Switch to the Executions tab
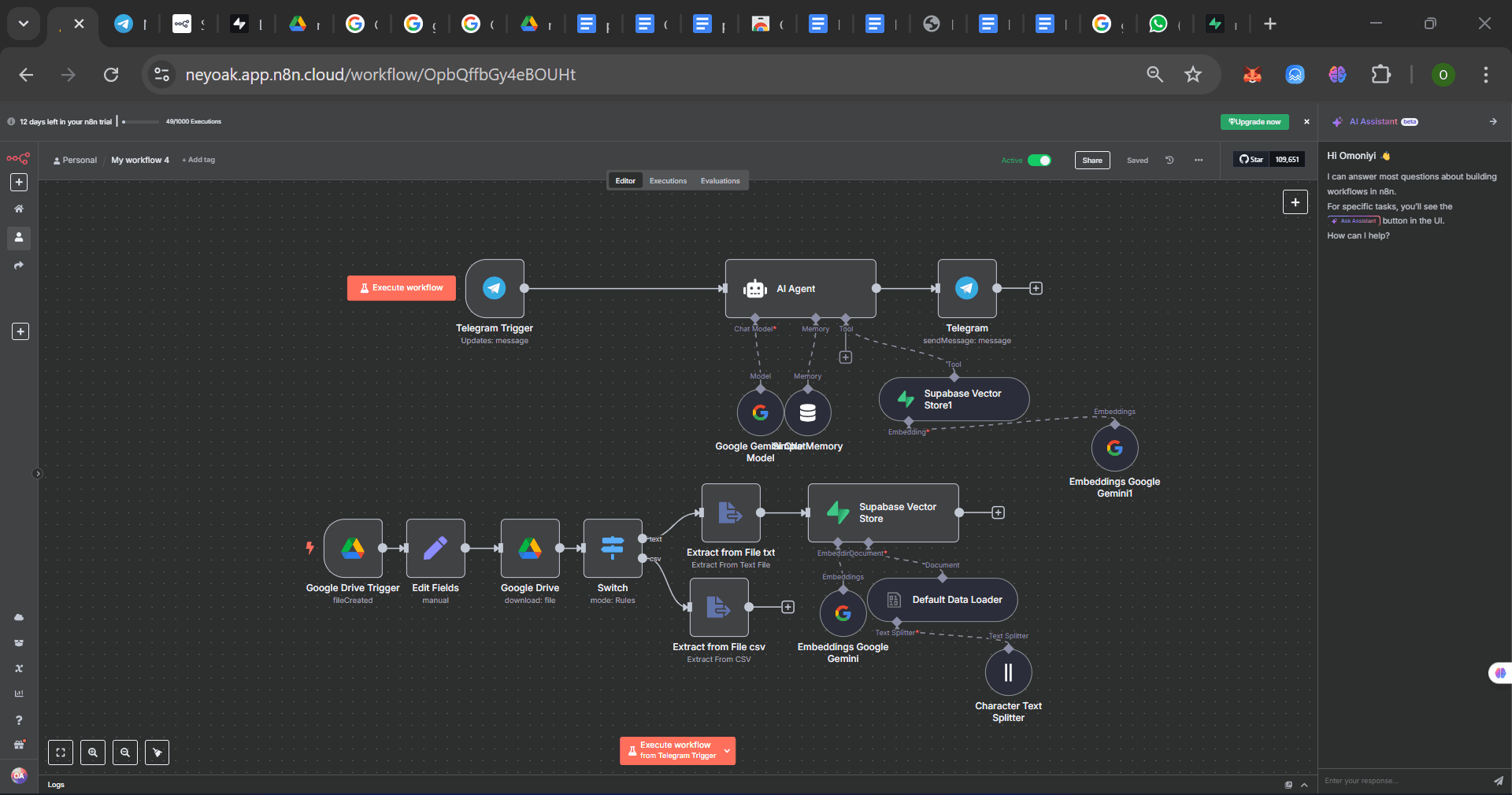The width and height of the screenshot is (1512, 795). pyautogui.click(x=668, y=181)
